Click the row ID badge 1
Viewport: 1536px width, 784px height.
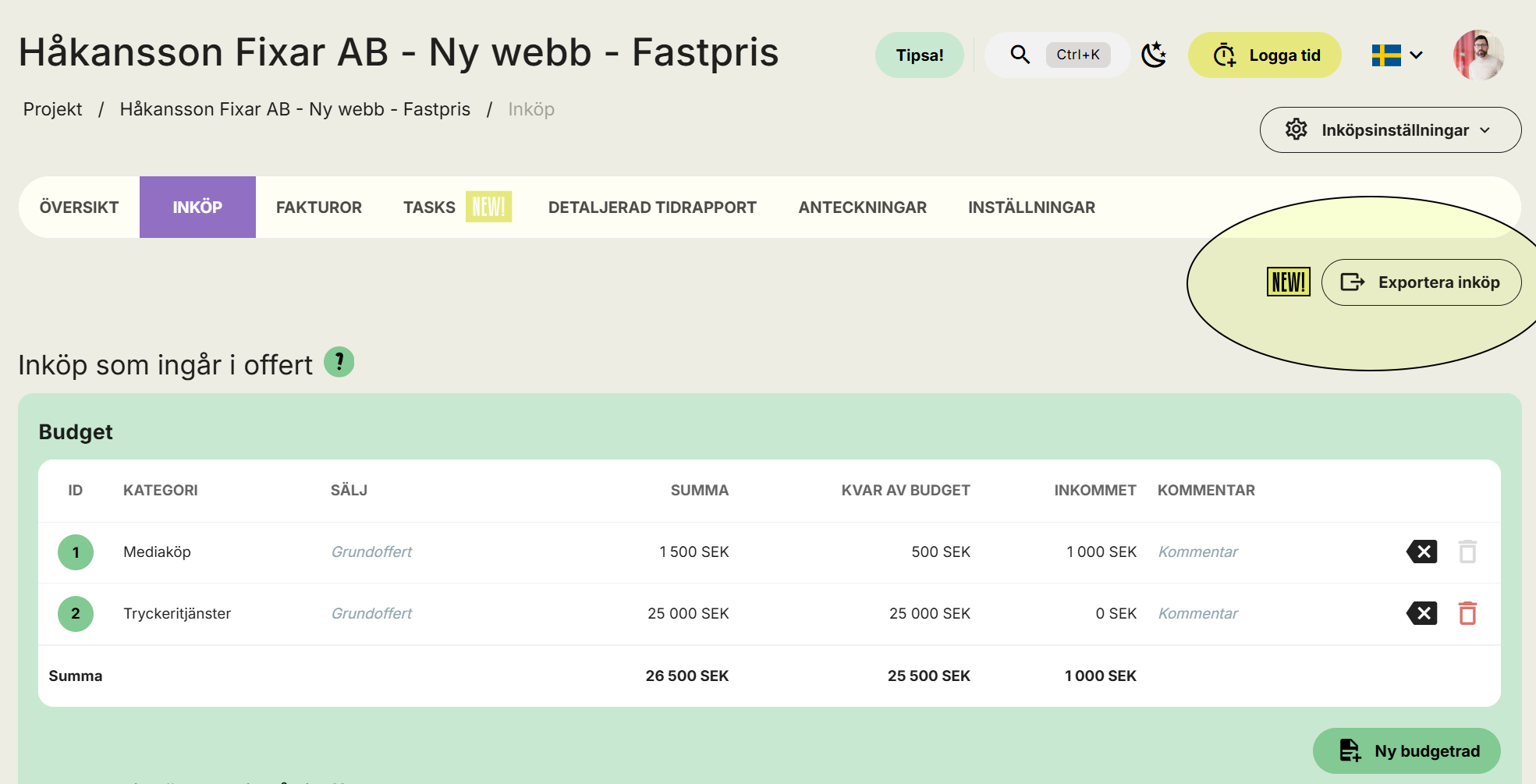[76, 552]
